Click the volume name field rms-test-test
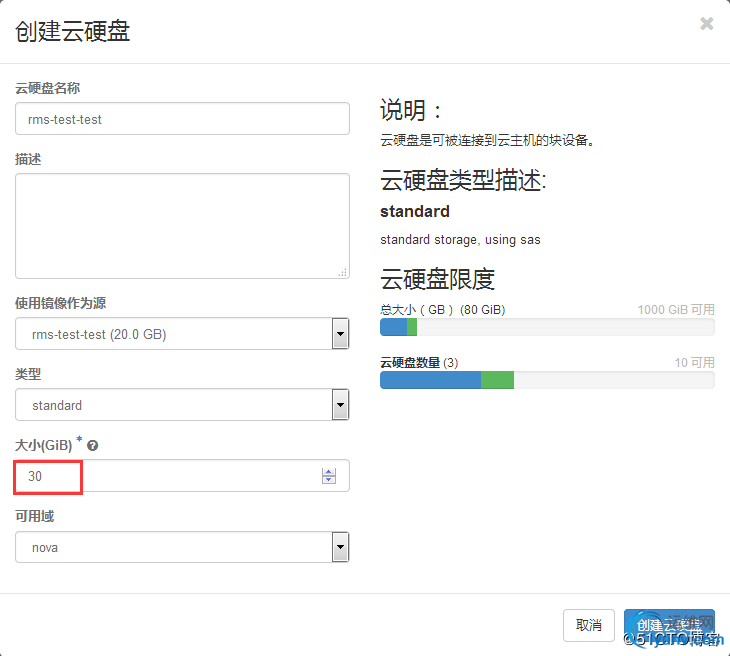 (x=182, y=119)
